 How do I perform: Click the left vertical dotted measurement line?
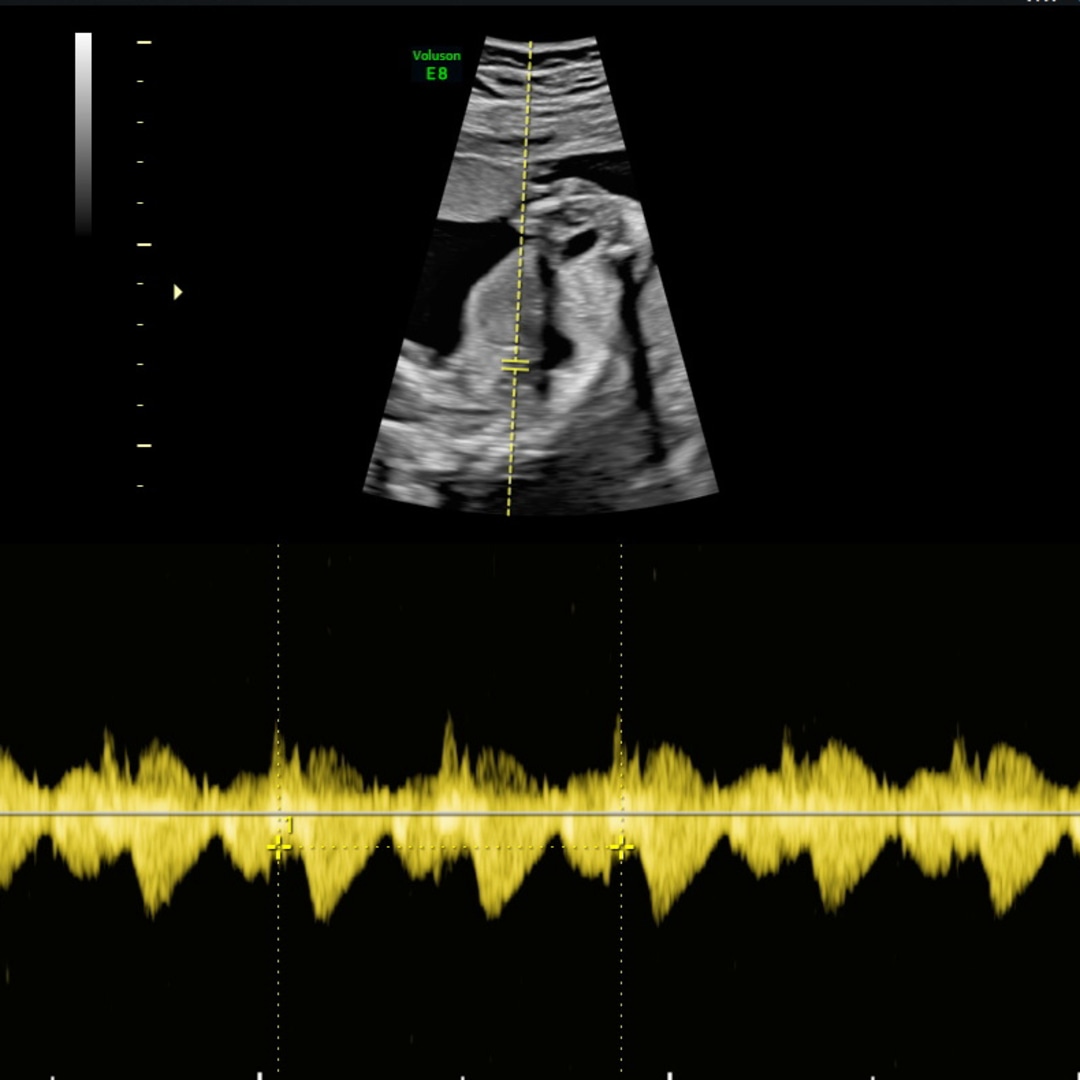[x=278, y=620]
